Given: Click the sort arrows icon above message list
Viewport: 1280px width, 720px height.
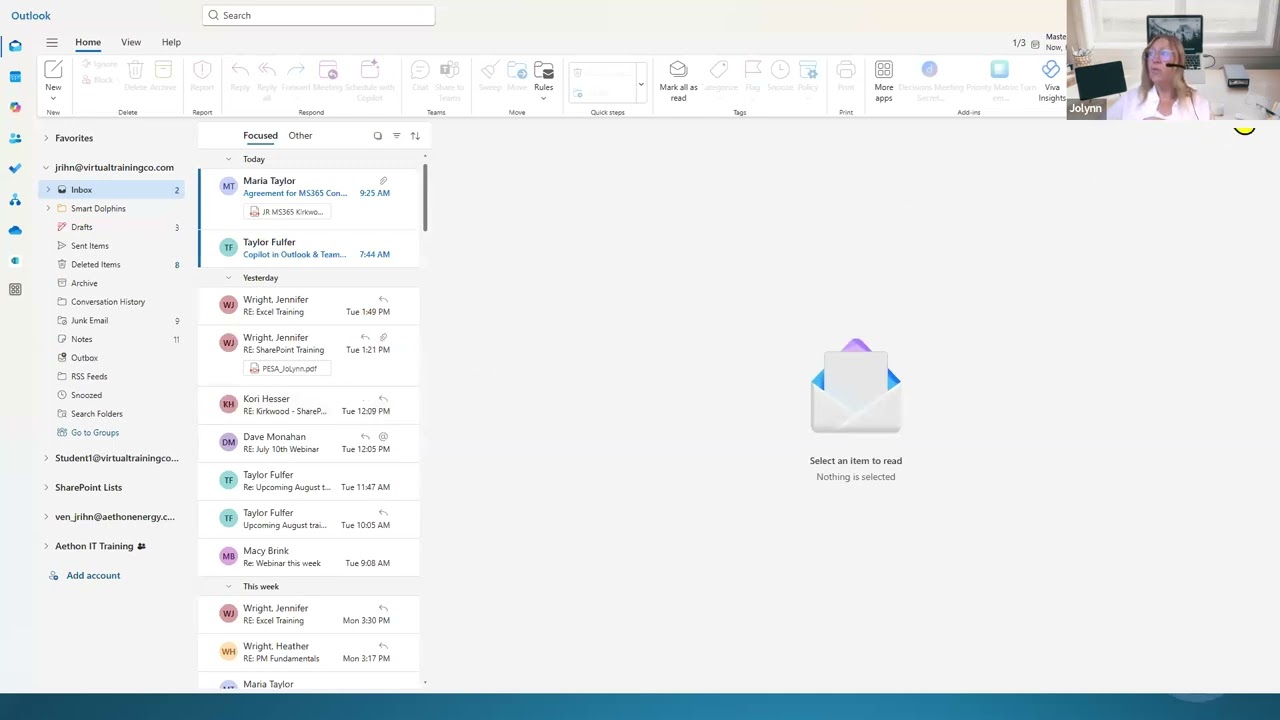Looking at the screenshot, I should coord(415,136).
